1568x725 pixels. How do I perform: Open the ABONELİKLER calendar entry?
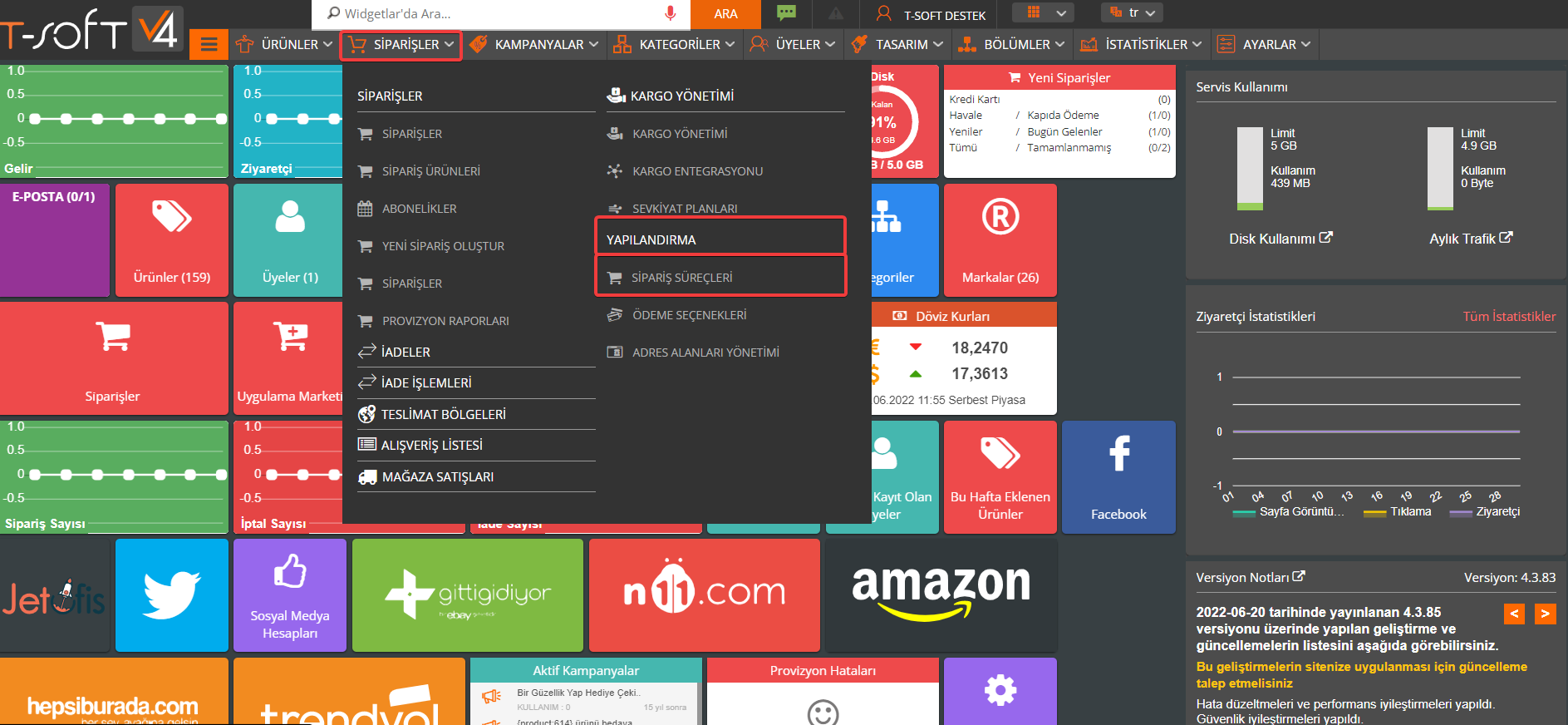(x=407, y=209)
